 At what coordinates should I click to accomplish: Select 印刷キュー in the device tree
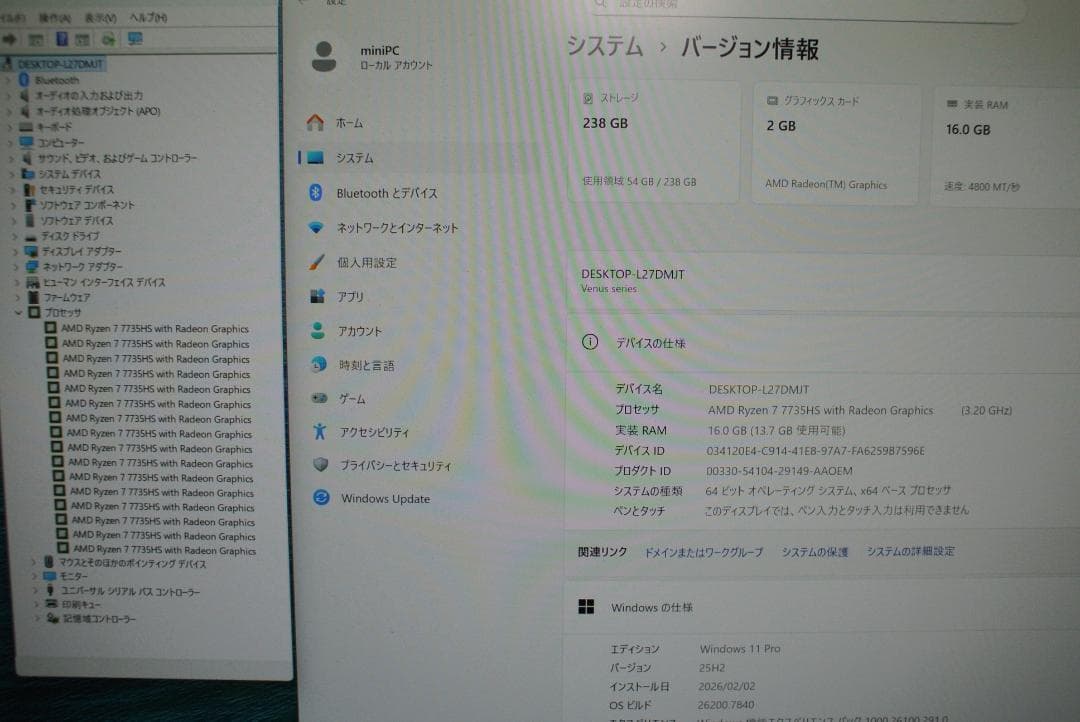point(81,605)
